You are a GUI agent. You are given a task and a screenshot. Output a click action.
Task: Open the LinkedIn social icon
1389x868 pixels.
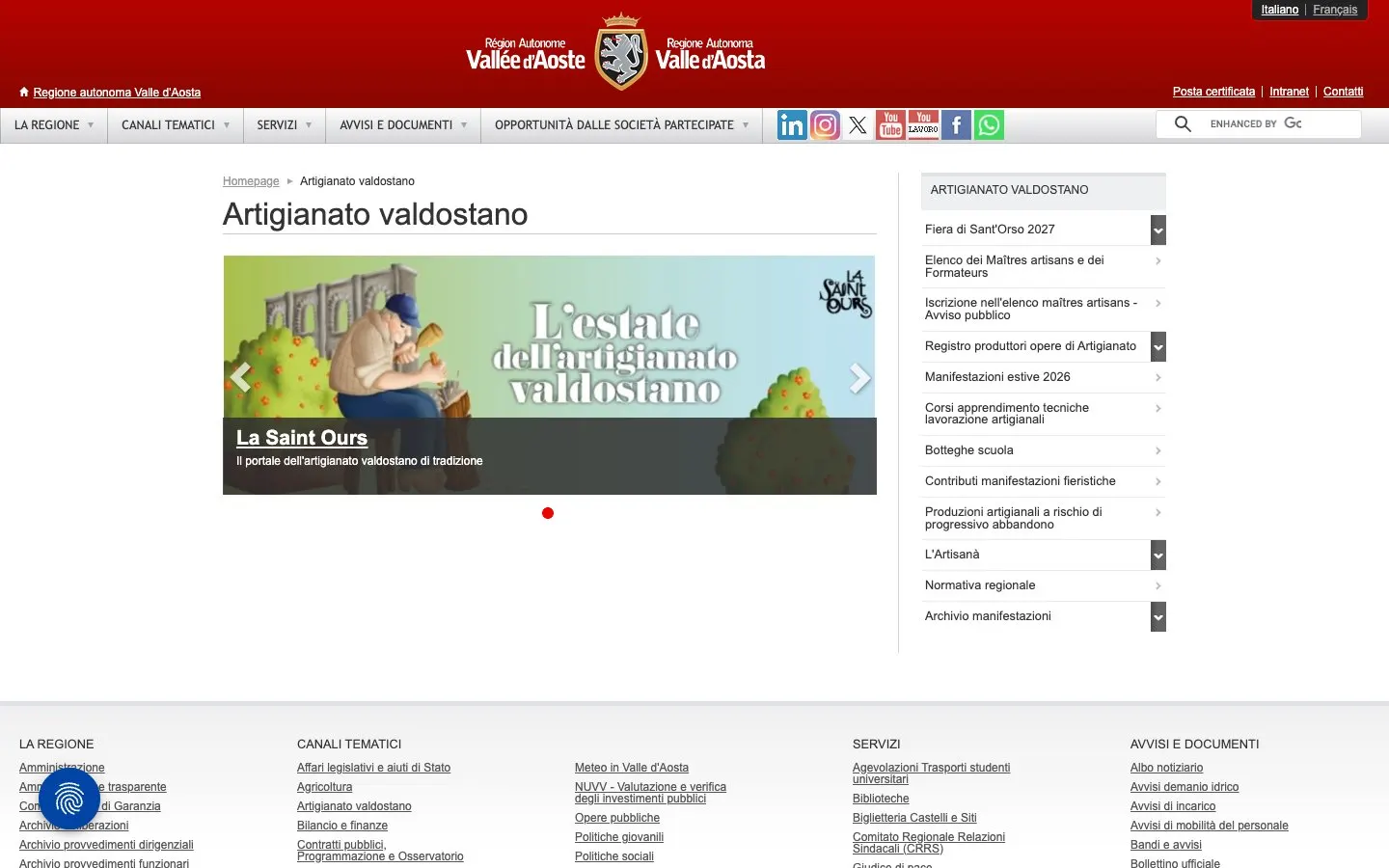pyautogui.click(x=792, y=125)
